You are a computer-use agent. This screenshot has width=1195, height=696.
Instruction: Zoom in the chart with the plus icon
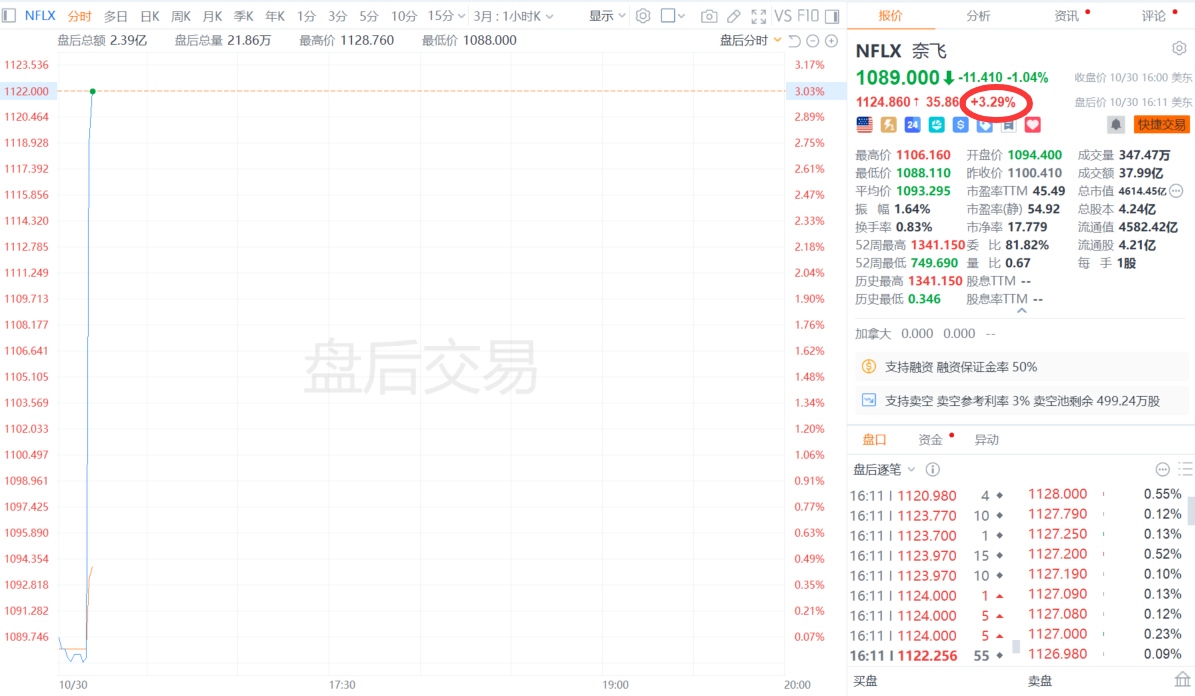click(831, 40)
